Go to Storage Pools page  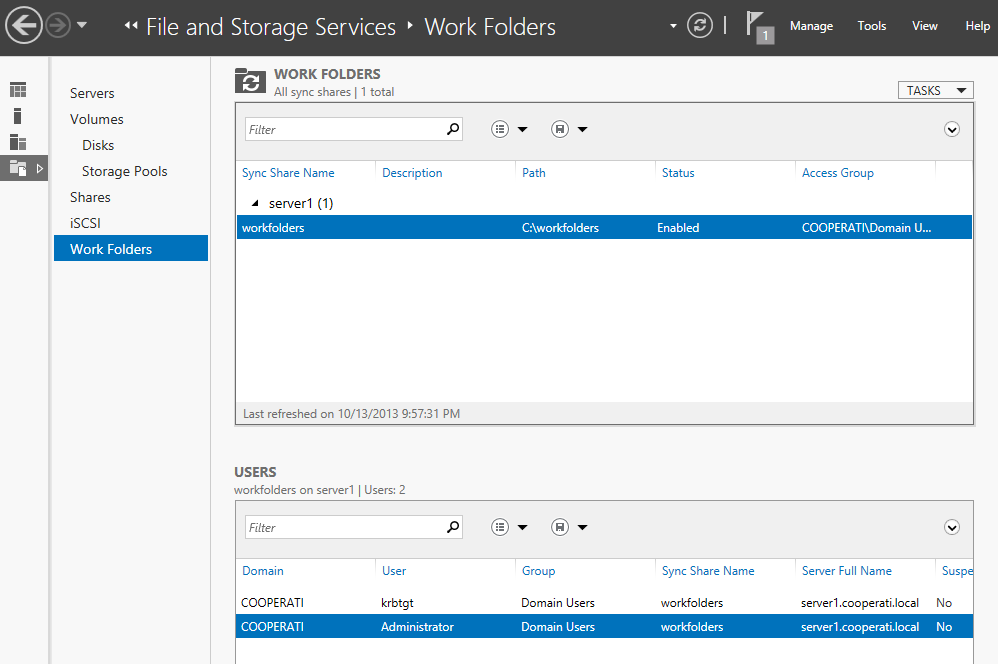pyautogui.click(x=124, y=171)
